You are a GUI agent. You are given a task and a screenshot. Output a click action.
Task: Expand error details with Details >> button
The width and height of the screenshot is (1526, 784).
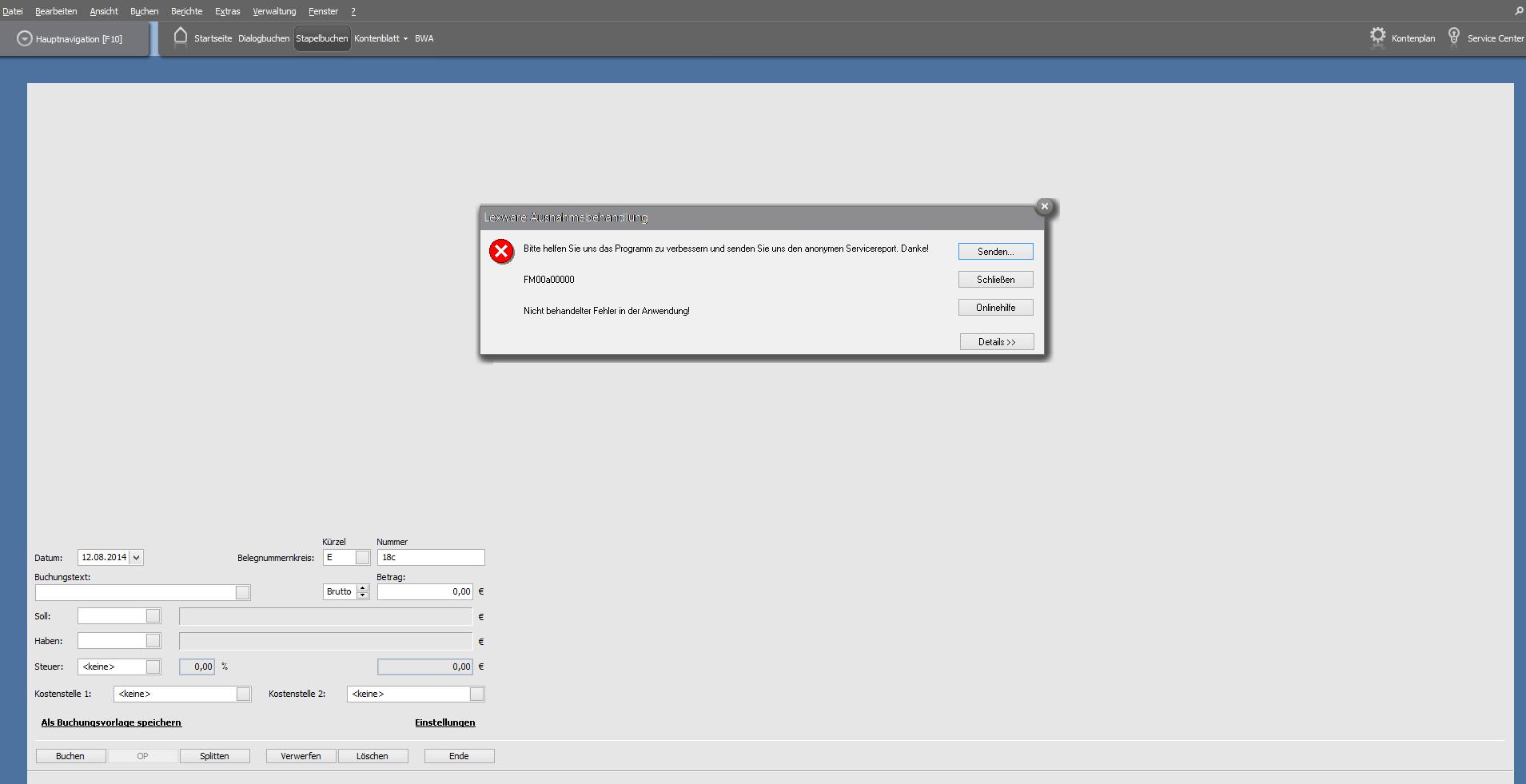tap(997, 342)
